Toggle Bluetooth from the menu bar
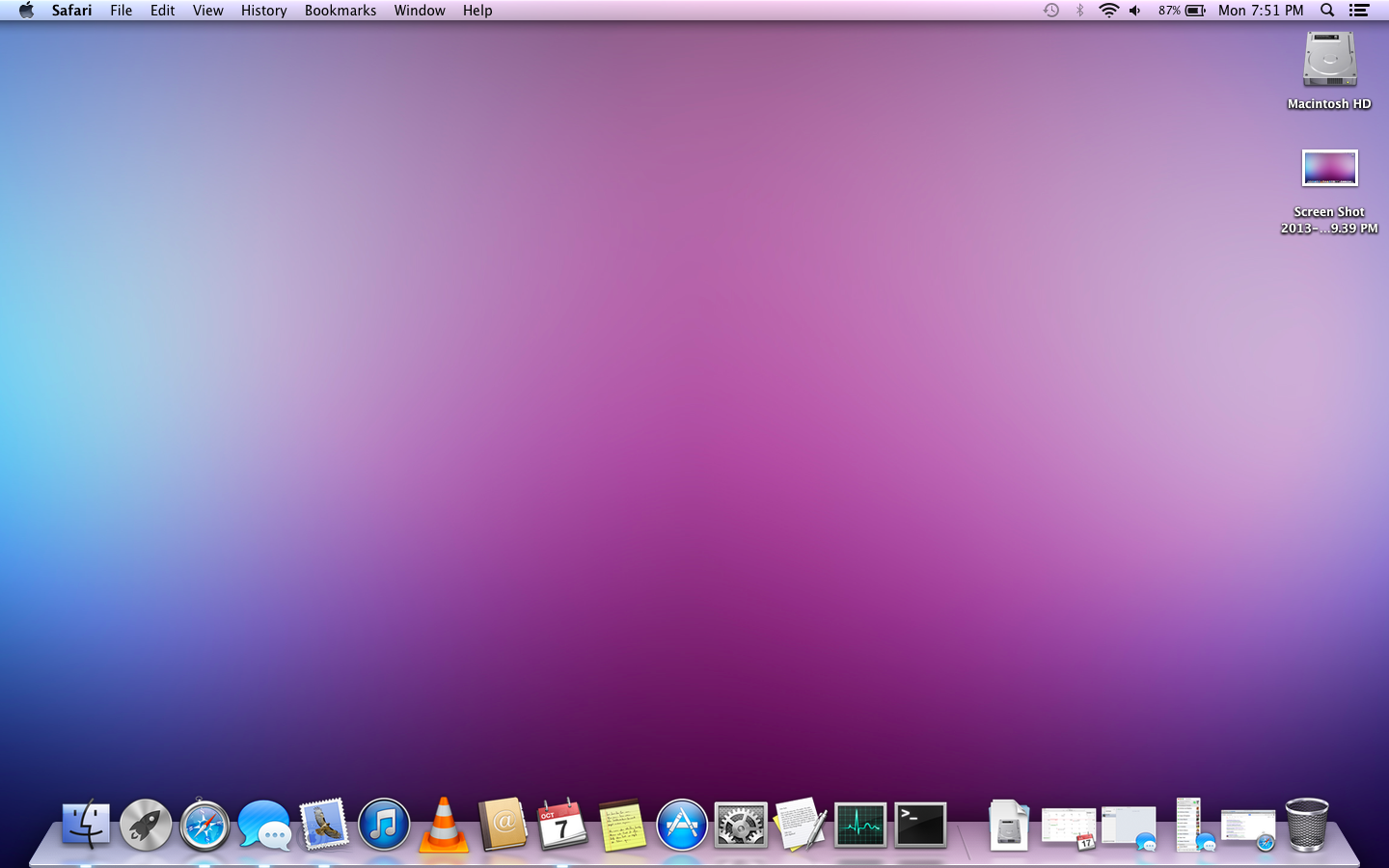This screenshot has height=868, width=1389. 1077,11
